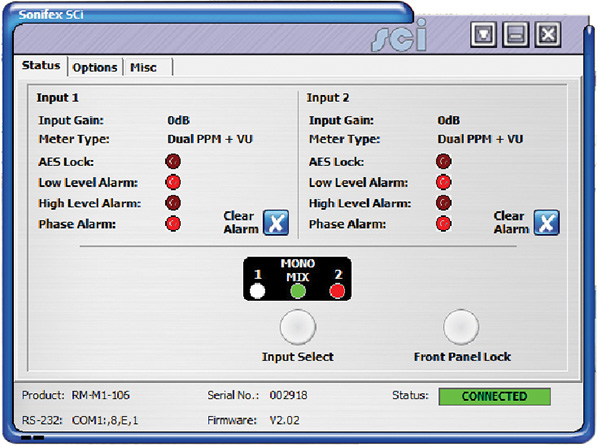Click Input 2 AES Lock label
This screenshot has width=598, height=447.
tap(336, 162)
